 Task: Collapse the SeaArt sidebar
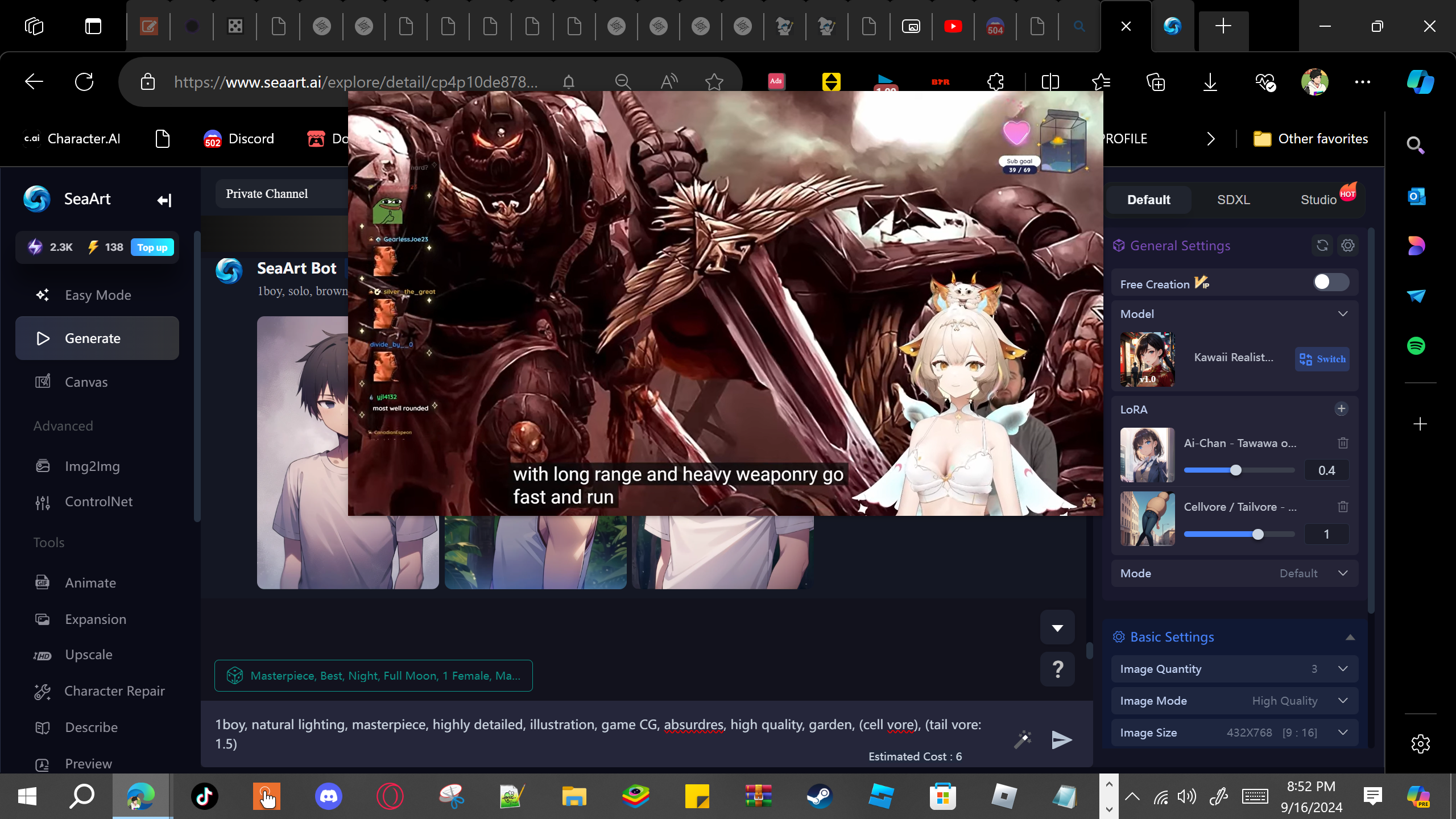click(164, 200)
